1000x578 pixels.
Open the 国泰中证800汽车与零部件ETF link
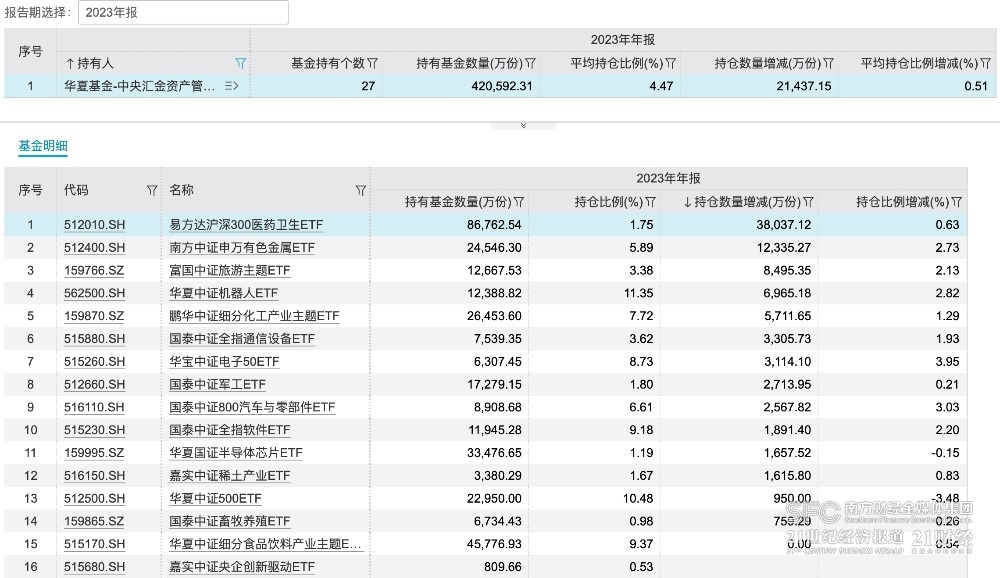252,407
